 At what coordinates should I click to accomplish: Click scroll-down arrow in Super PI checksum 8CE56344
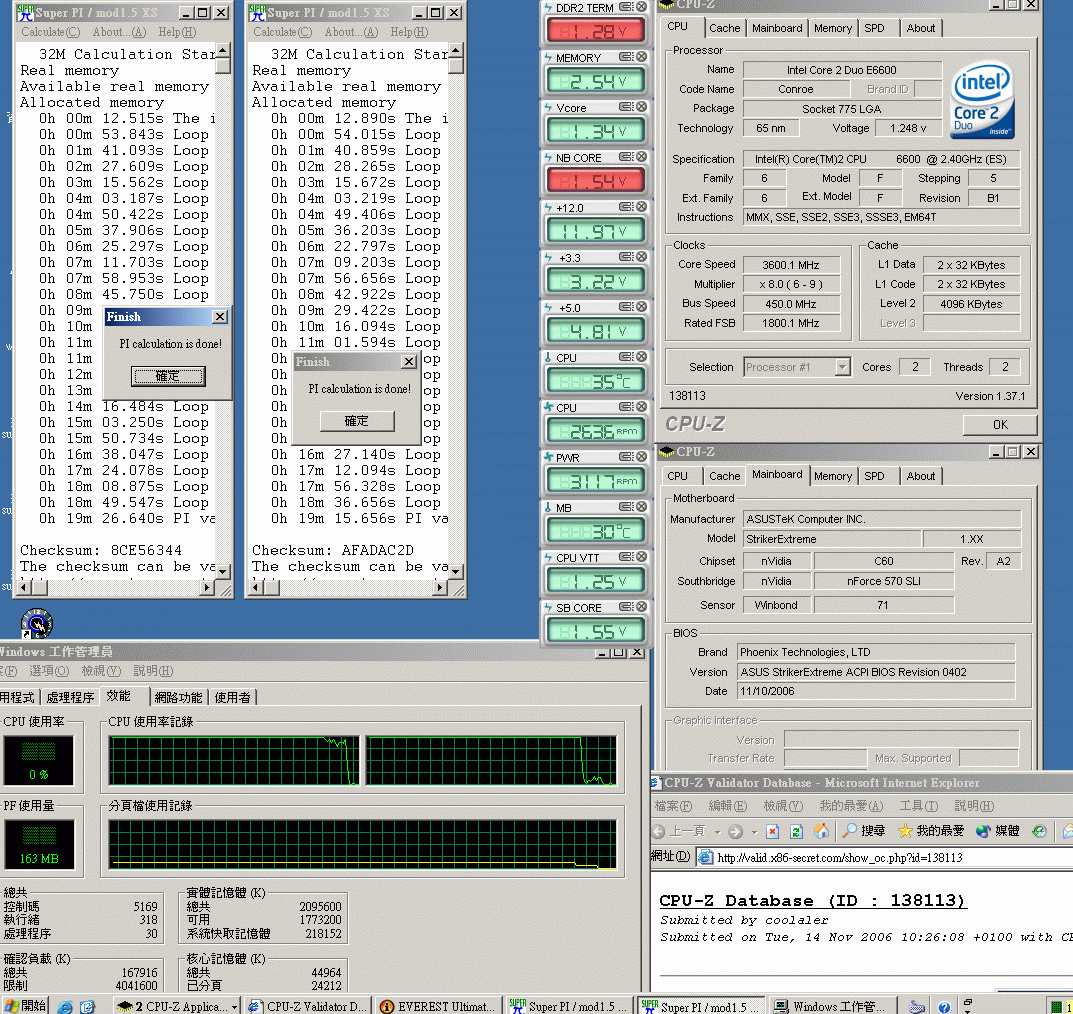coord(222,571)
